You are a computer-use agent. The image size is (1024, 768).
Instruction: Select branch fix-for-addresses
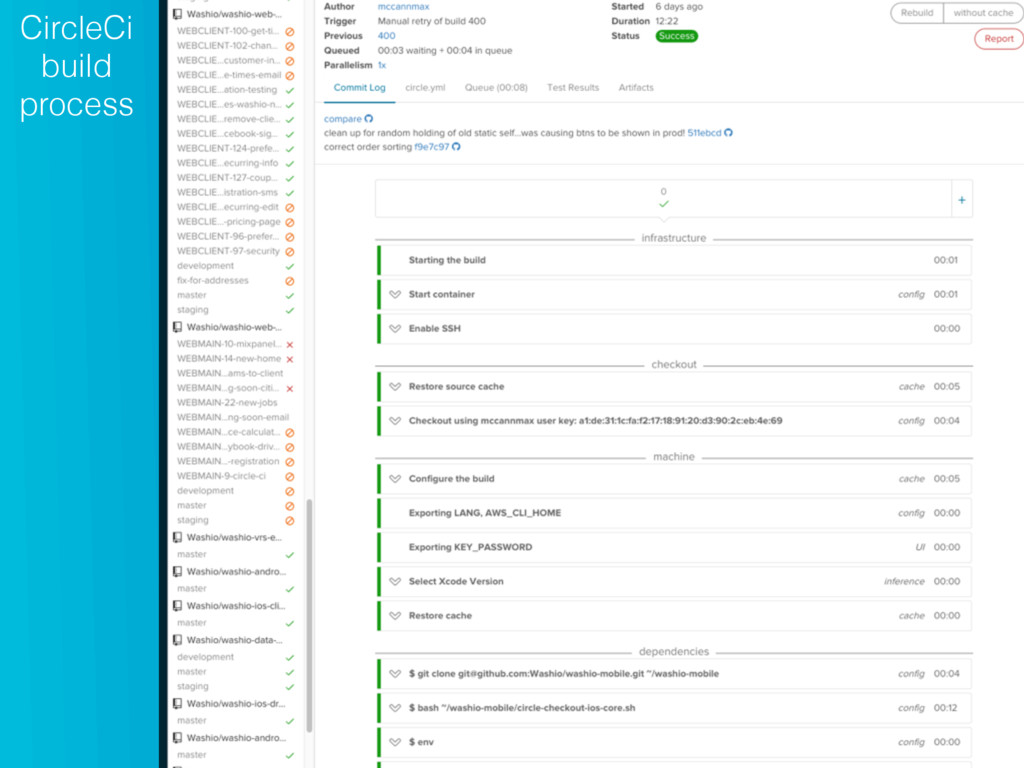point(212,280)
